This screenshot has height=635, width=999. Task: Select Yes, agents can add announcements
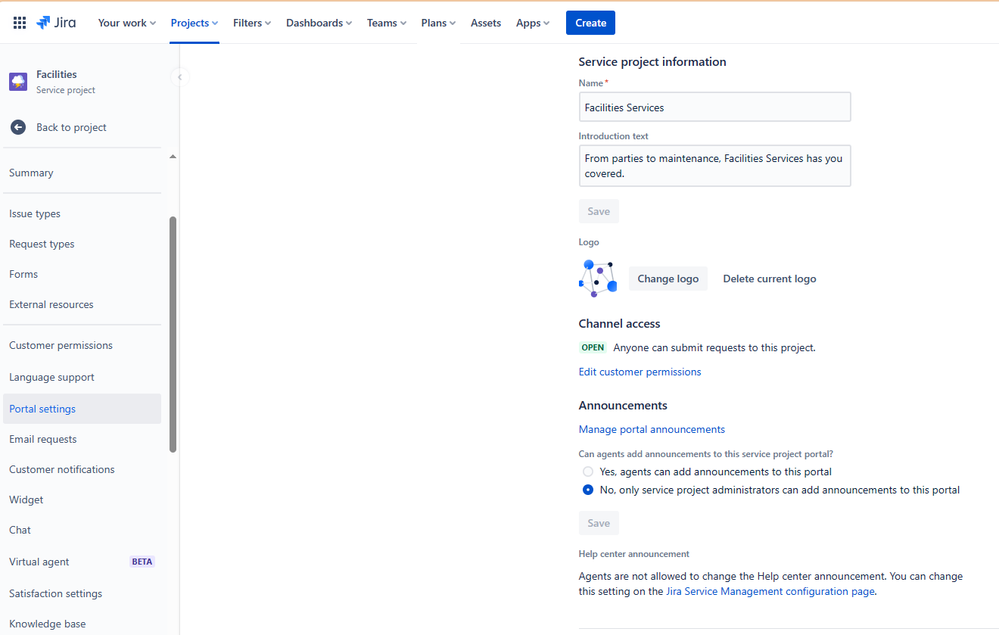pos(588,472)
